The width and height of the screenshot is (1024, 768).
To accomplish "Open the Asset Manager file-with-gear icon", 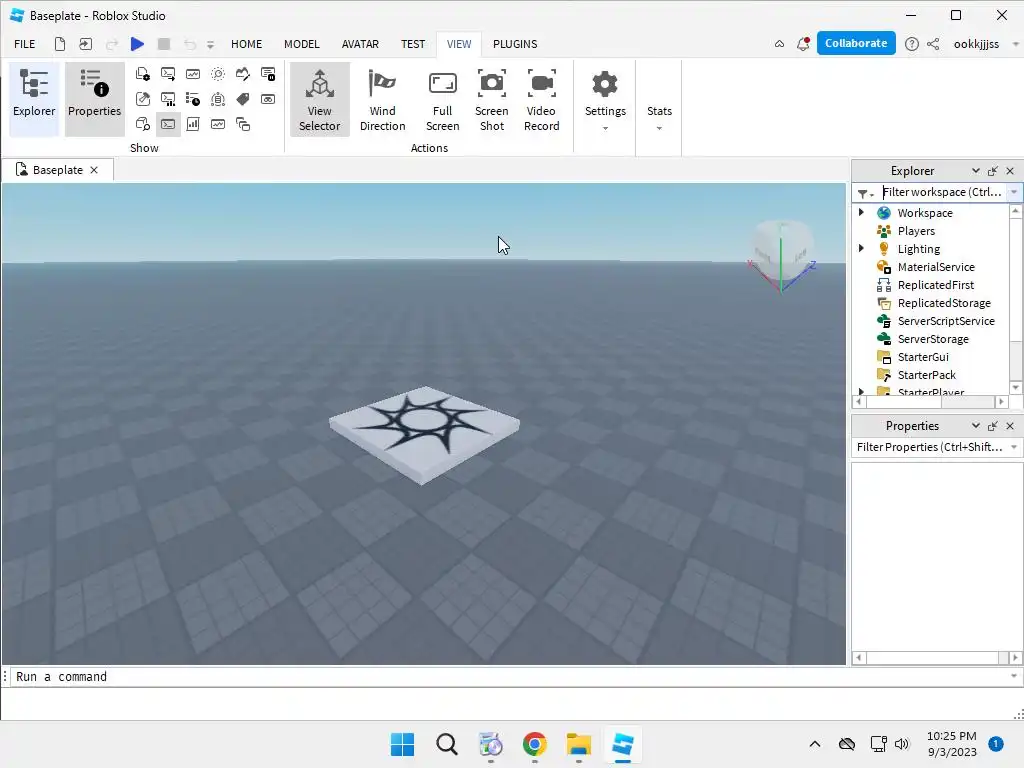I will coord(142,74).
